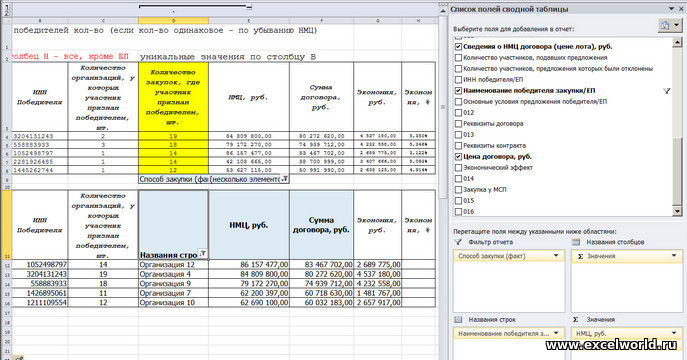Uncheck Цена договора, руб. field
This screenshot has width=687, height=360.
(x=458, y=156)
